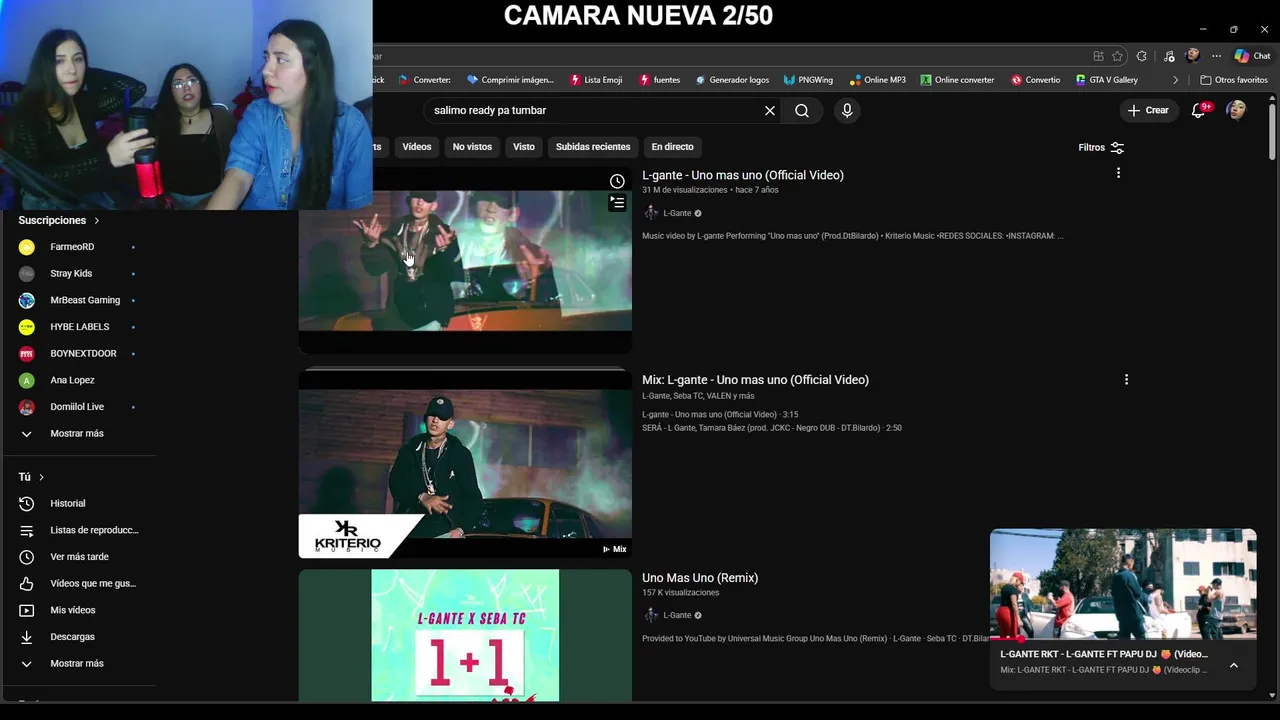Screen dimensions: 1280x720
Task: Open Copilot Chat in the browser toolbar
Action: pyautogui.click(x=1252, y=56)
